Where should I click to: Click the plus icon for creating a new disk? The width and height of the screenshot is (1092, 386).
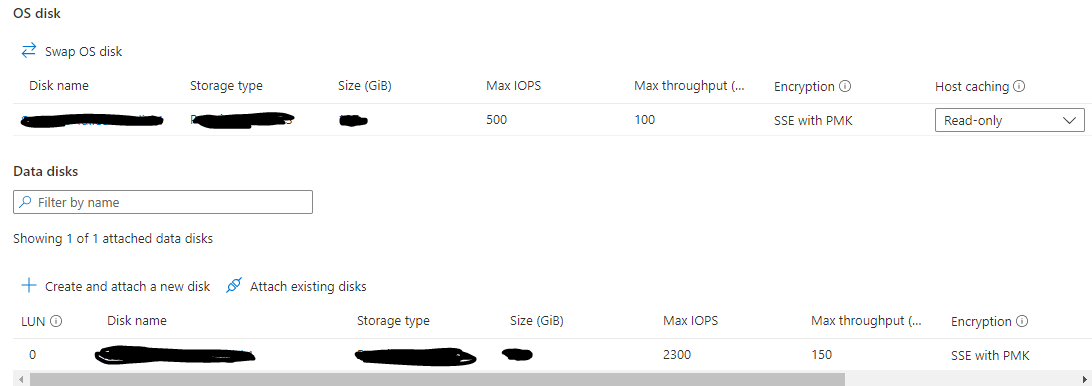29,286
